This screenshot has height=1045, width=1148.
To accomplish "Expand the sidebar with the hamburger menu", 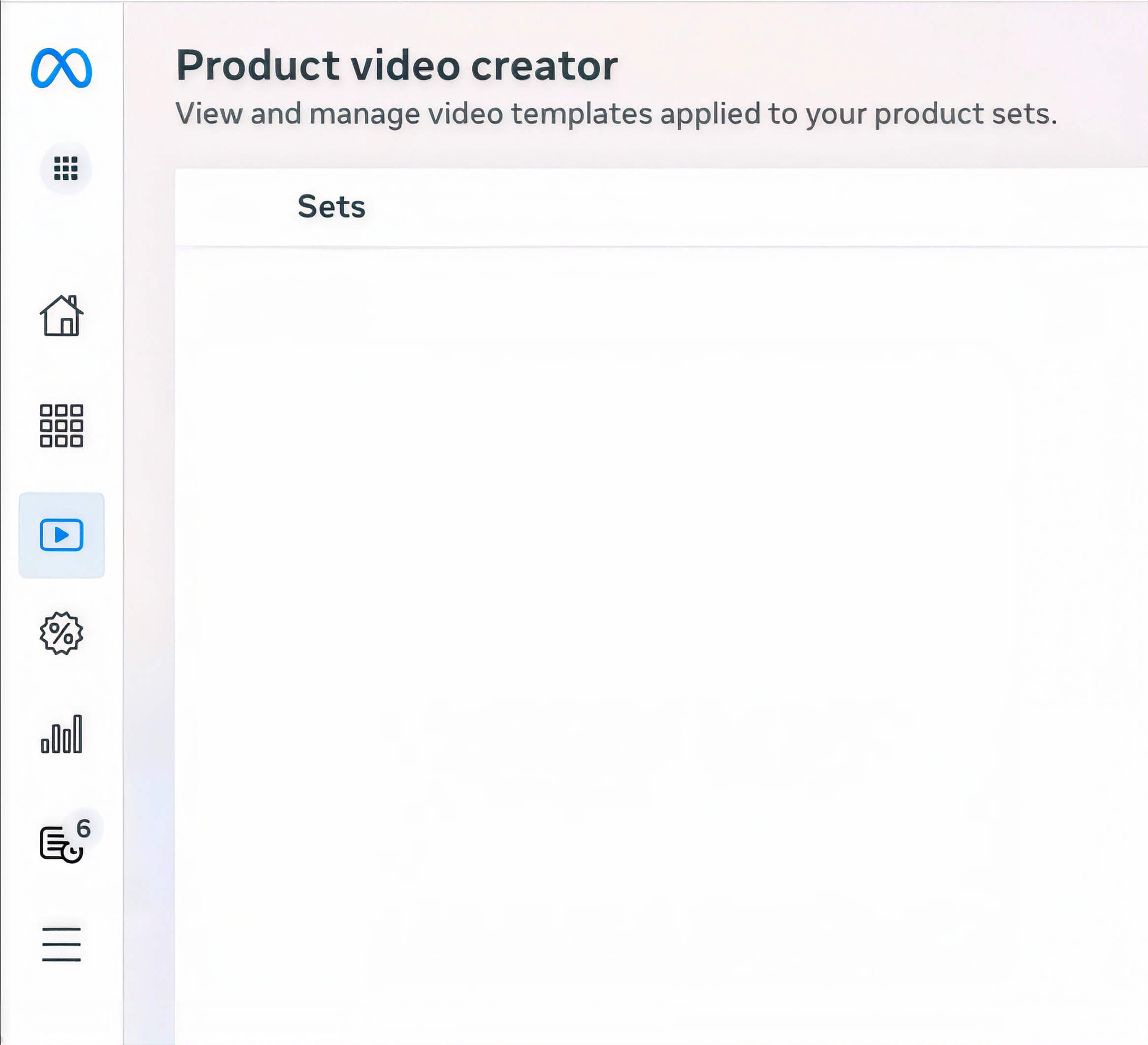I will 62,944.
